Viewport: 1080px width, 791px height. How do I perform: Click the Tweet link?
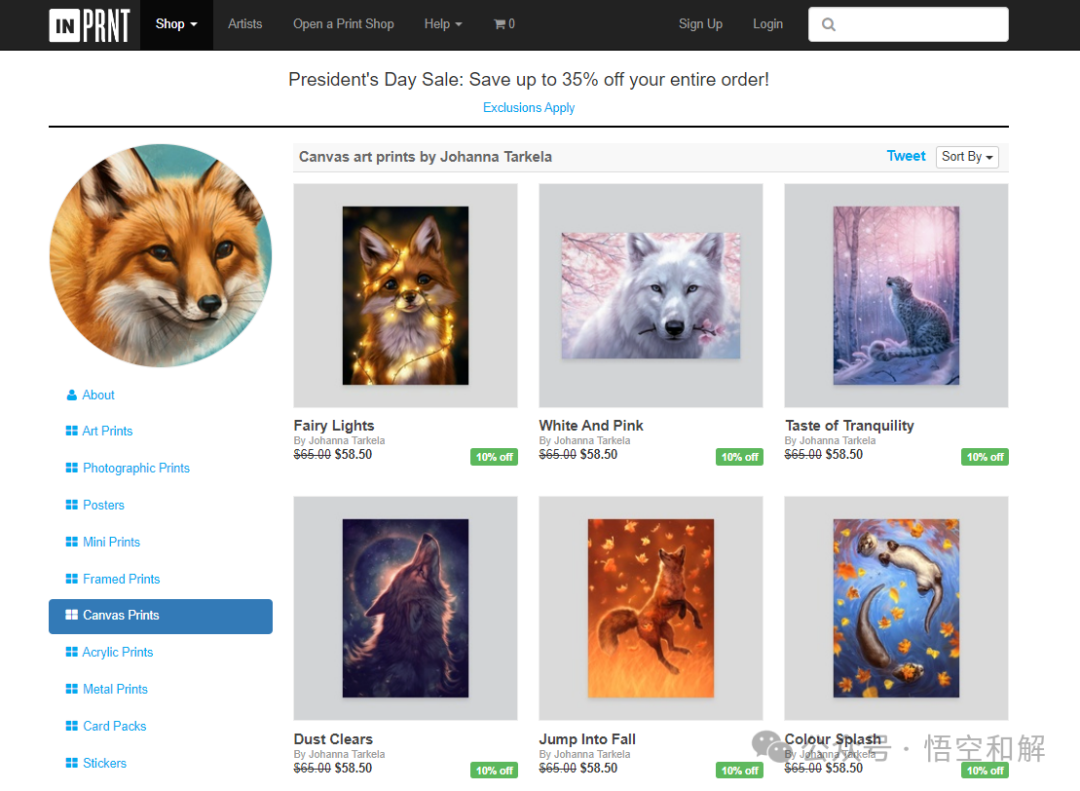coord(906,156)
